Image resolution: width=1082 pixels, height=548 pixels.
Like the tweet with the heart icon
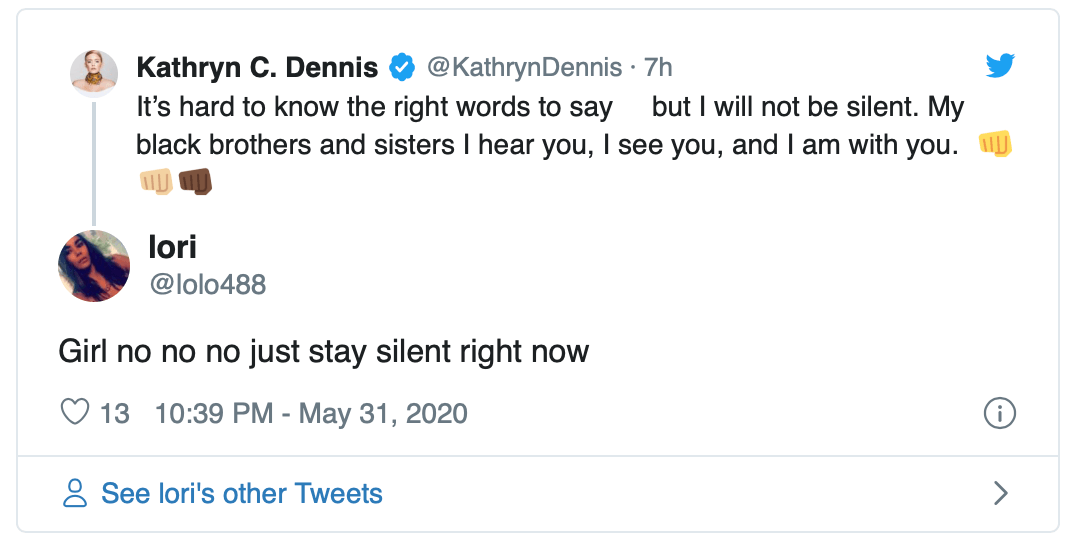[75, 412]
